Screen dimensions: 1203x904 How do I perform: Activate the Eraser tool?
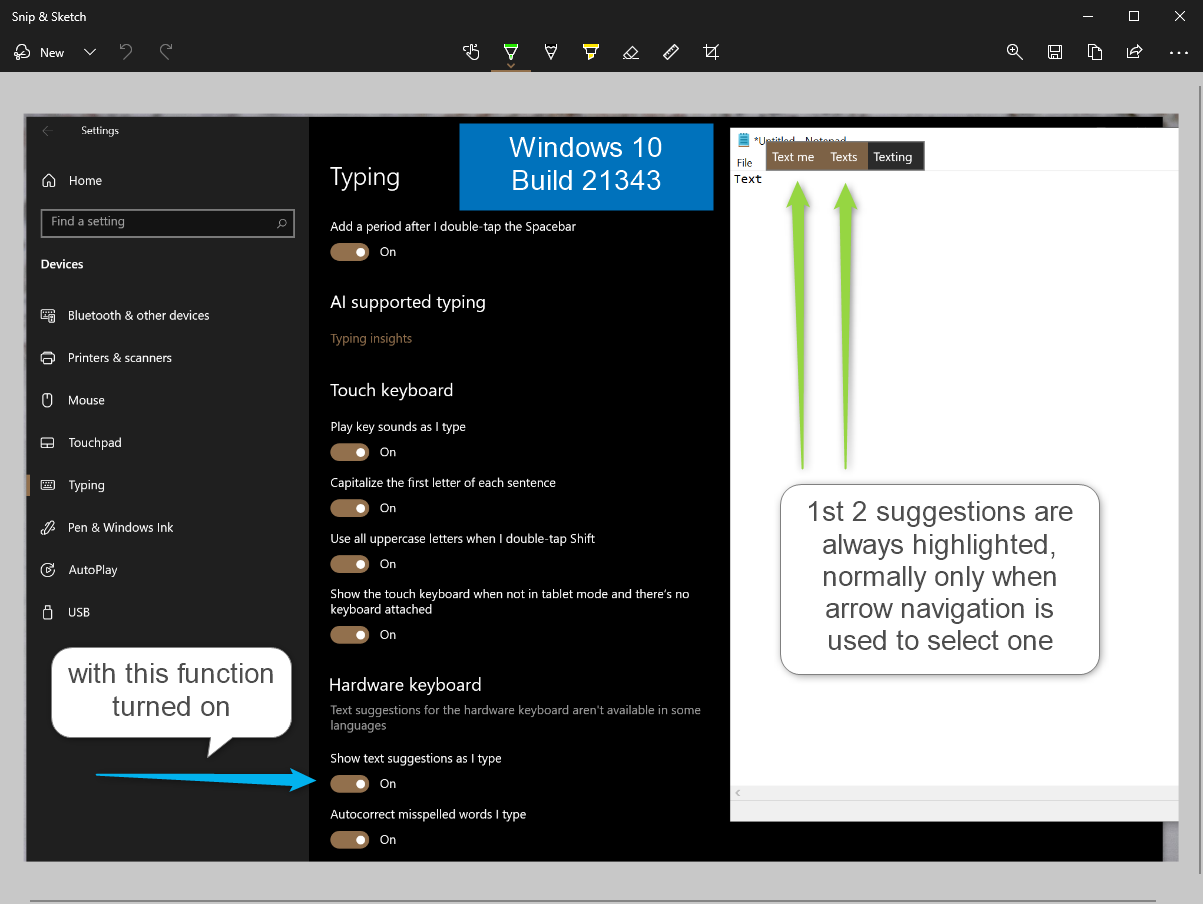[x=630, y=52]
